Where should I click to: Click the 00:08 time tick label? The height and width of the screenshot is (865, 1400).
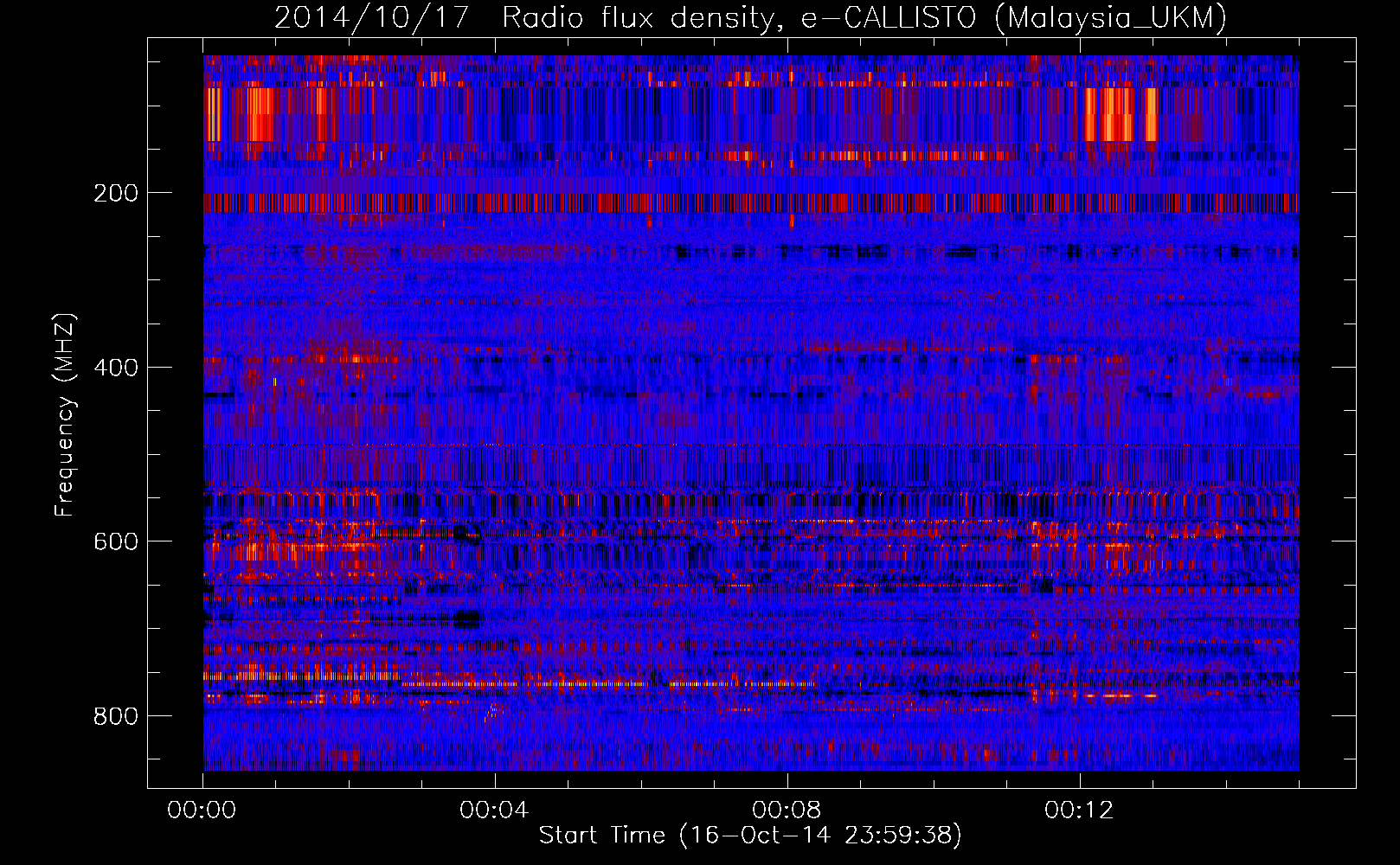787,811
